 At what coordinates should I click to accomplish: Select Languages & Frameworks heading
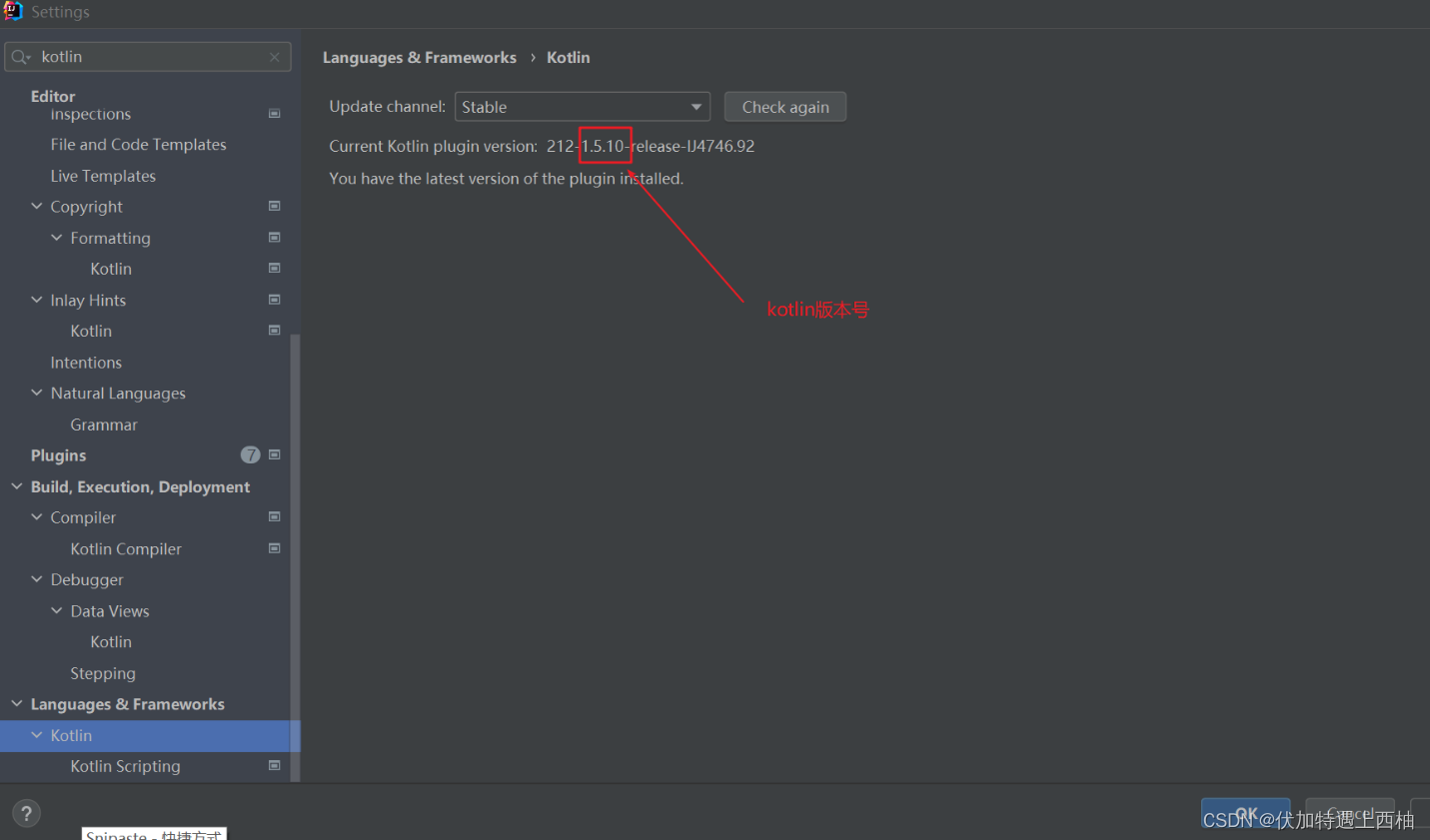pyautogui.click(x=128, y=704)
